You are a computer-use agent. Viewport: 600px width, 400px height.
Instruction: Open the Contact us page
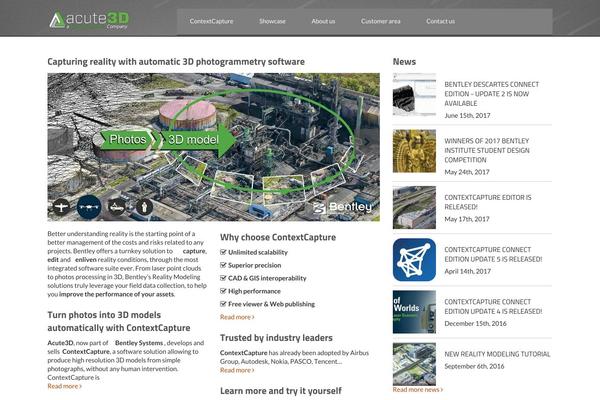[440, 21]
